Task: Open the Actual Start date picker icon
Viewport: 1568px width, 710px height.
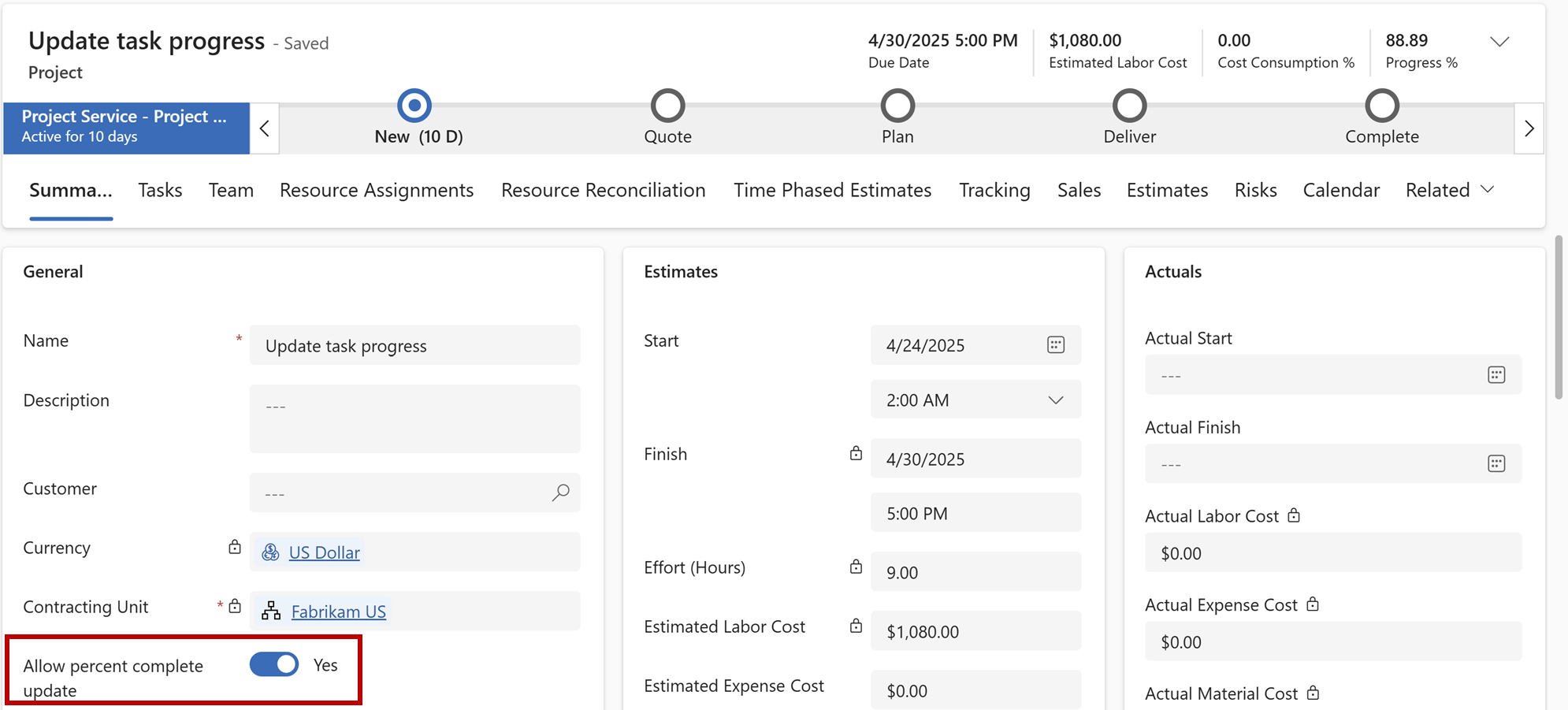Action: [1496, 375]
